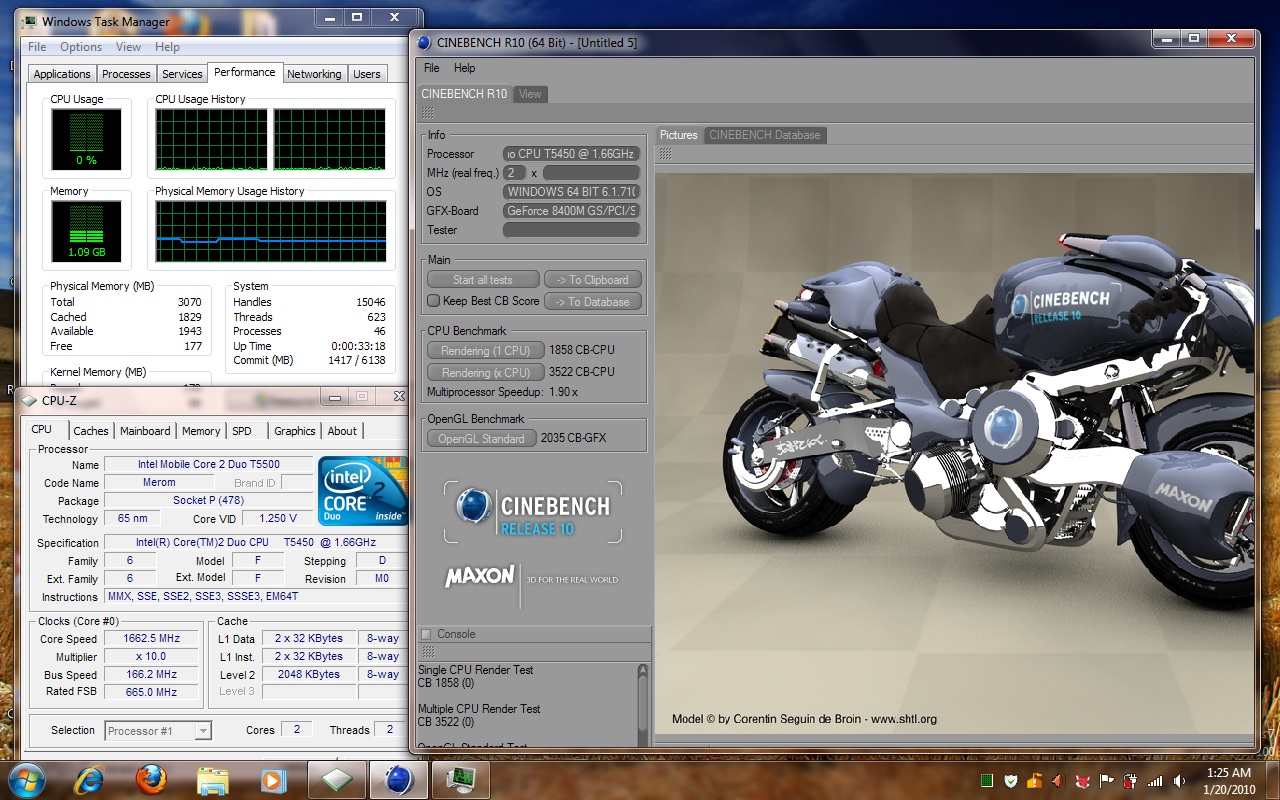The width and height of the screenshot is (1280, 800).
Task: Click the grip handle icon below the Console header
Action: pyautogui.click(x=427, y=652)
